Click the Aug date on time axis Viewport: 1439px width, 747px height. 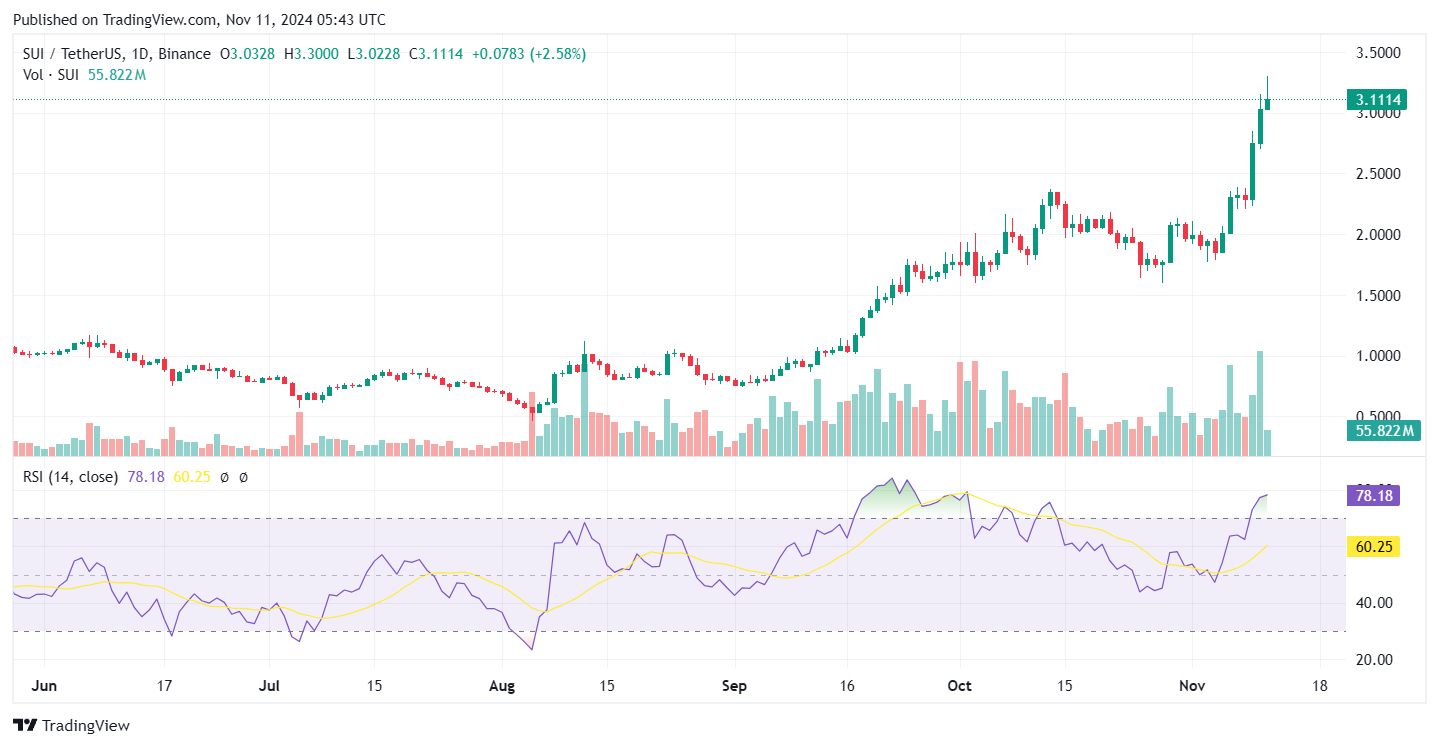point(503,686)
